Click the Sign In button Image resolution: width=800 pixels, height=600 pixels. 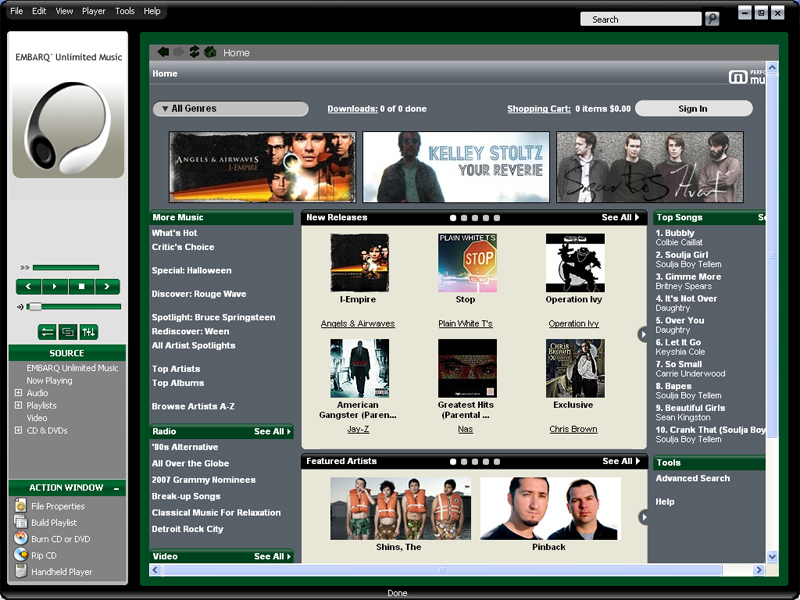click(x=693, y=109)
